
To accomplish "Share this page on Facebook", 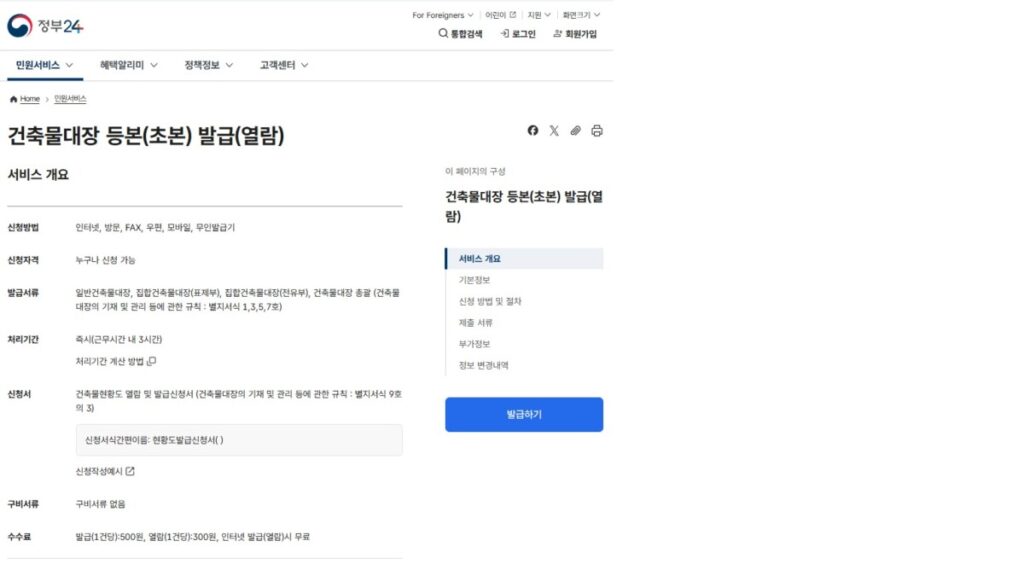I will coord(533,131).
